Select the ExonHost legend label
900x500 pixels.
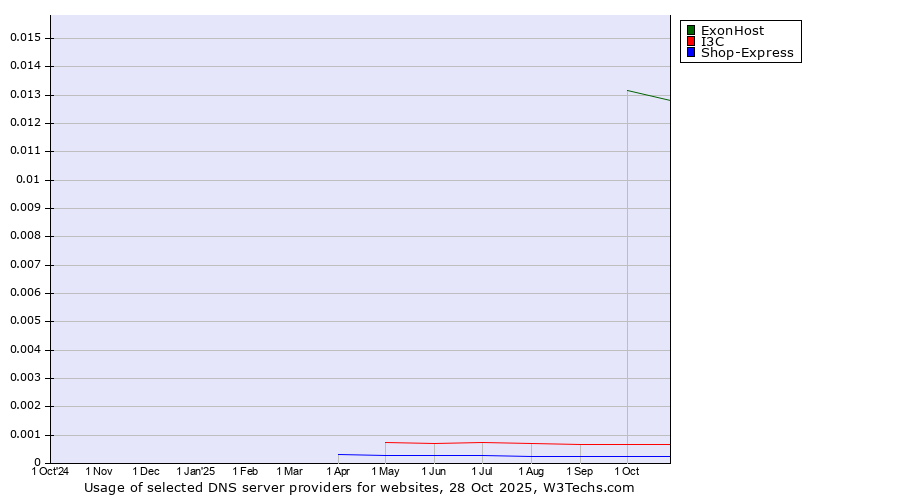tap(732, 30)
